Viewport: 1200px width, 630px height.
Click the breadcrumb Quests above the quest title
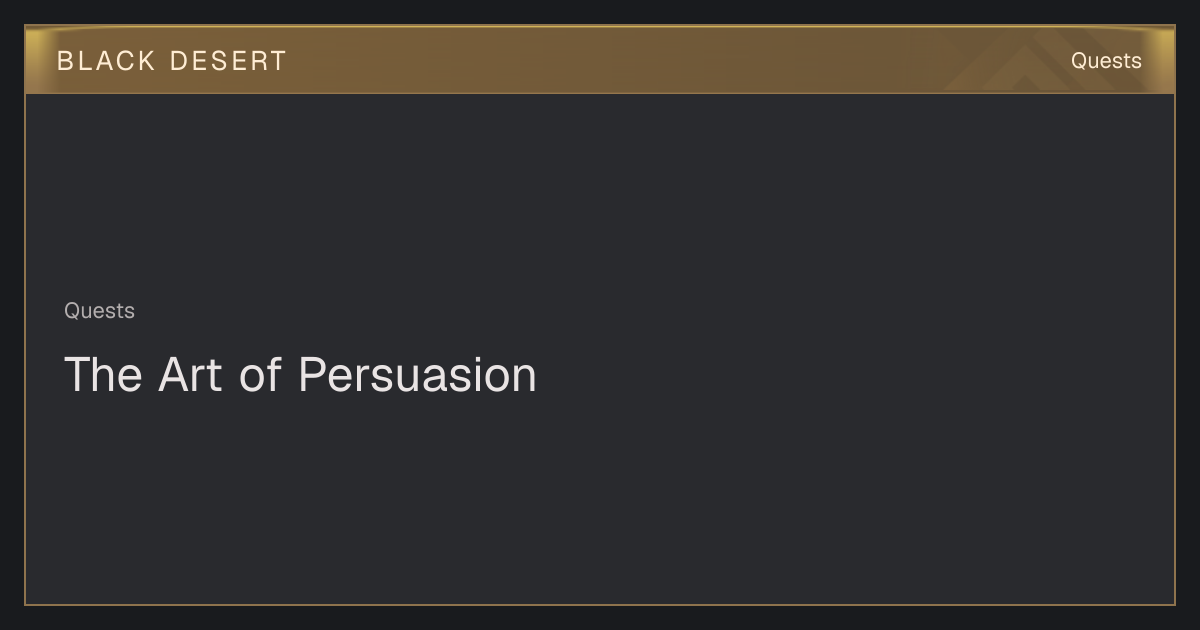99,311
